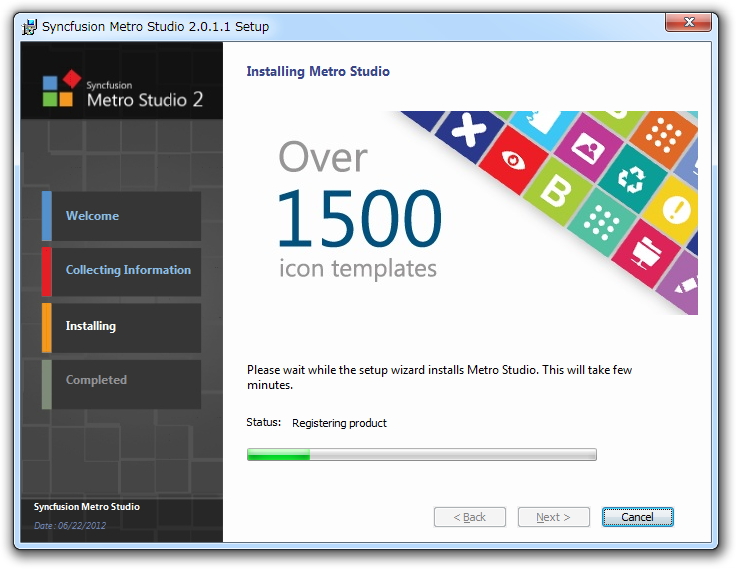Click the mint green dots tile

[601, 223]
